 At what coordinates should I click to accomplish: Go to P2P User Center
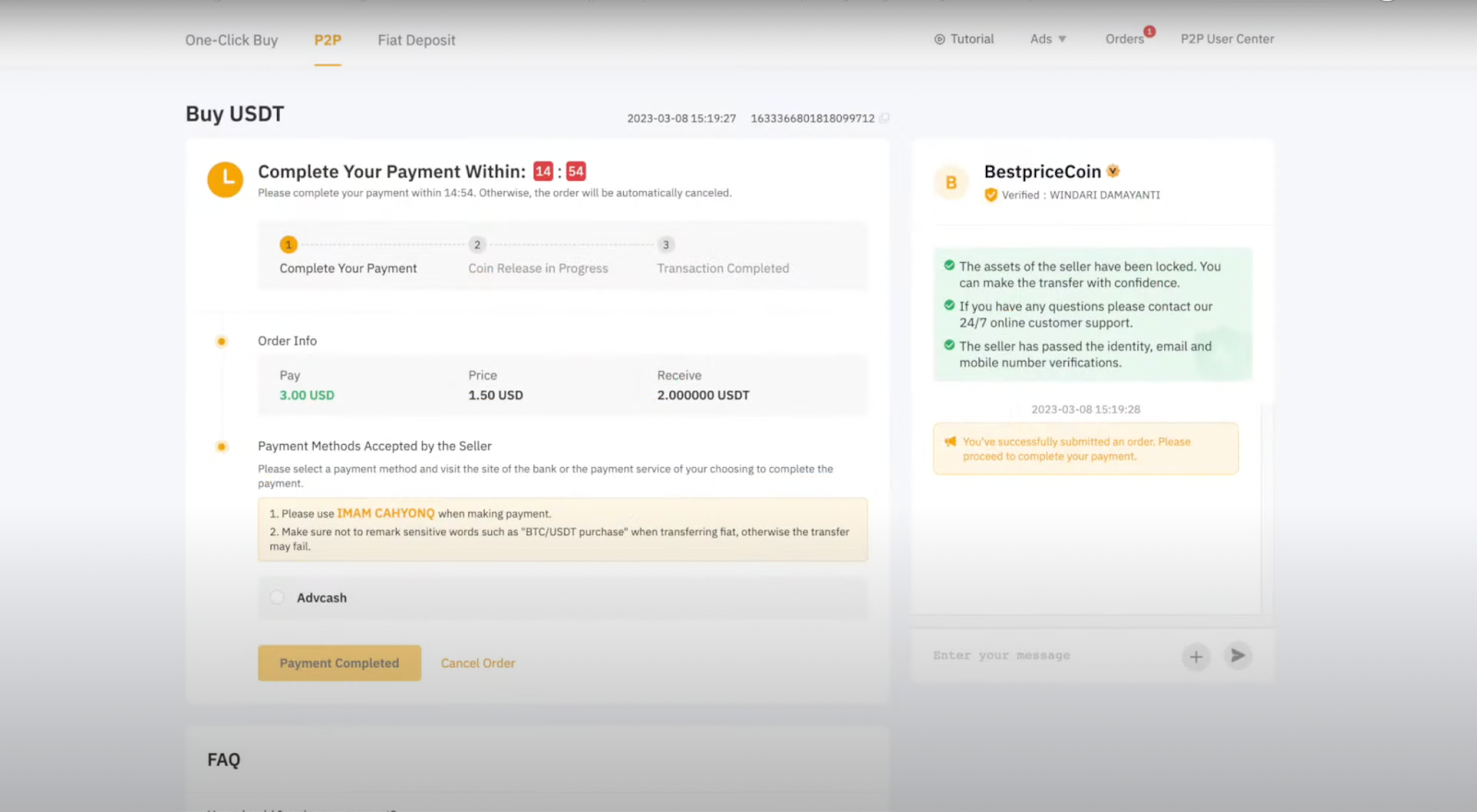1228,39
